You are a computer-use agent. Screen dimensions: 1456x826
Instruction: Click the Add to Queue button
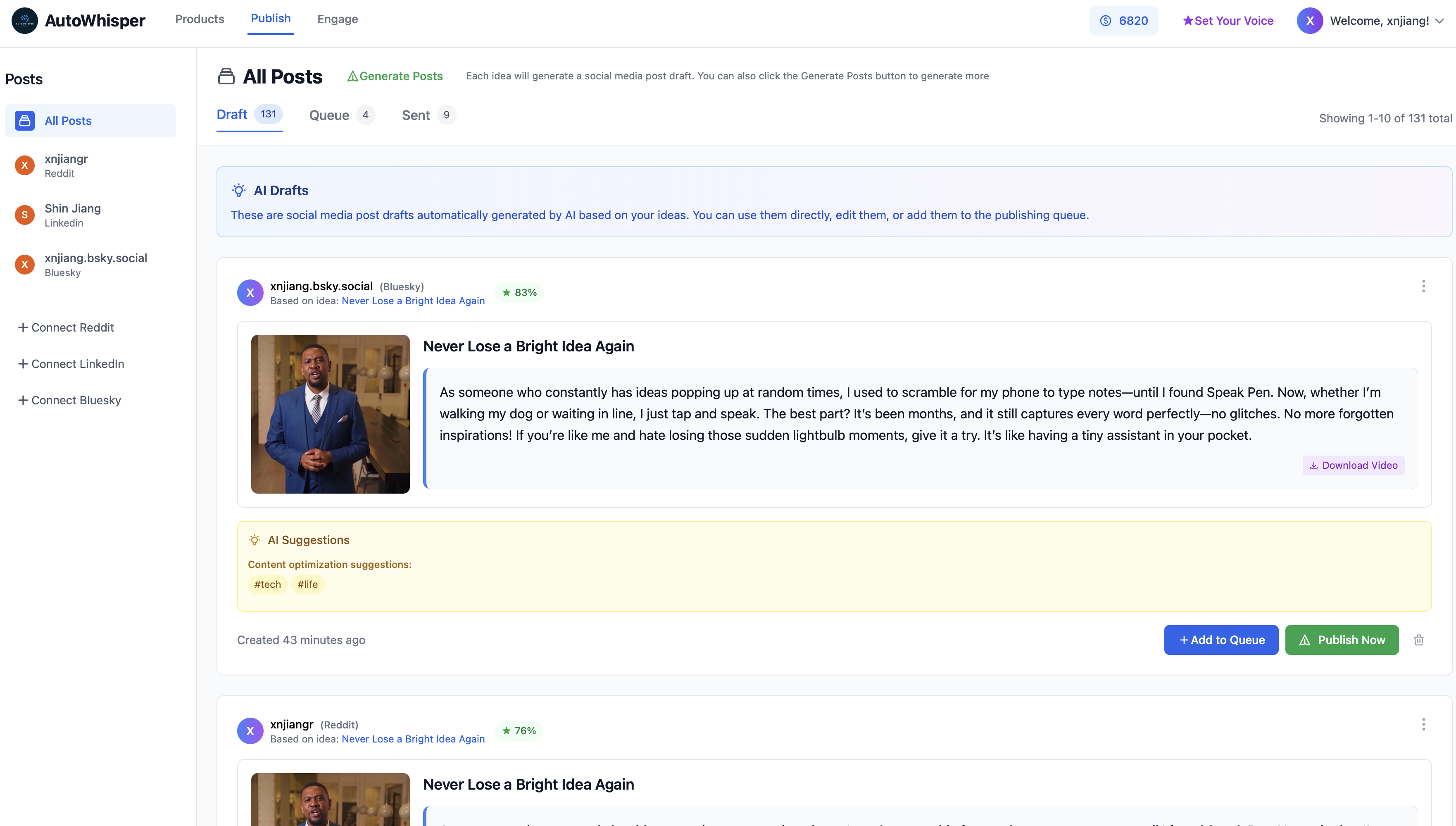(1221, 640)
